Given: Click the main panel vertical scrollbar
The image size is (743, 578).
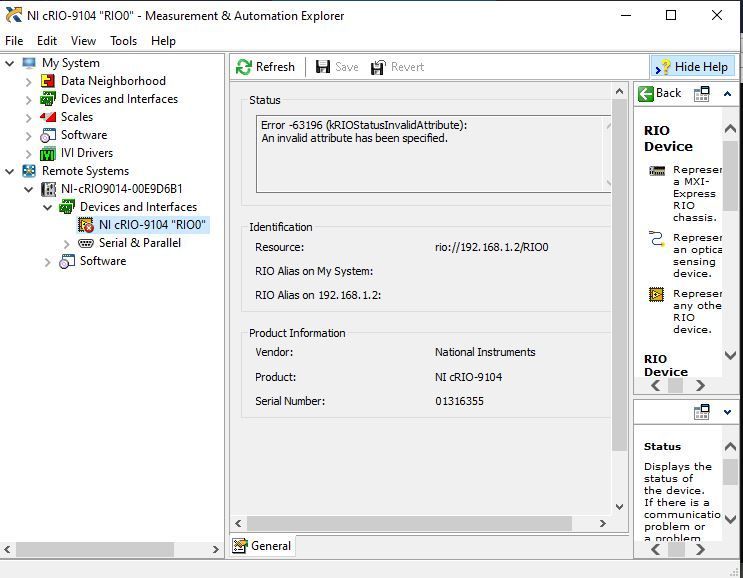Looking at the screenshot, I should [x=619, y=275].
